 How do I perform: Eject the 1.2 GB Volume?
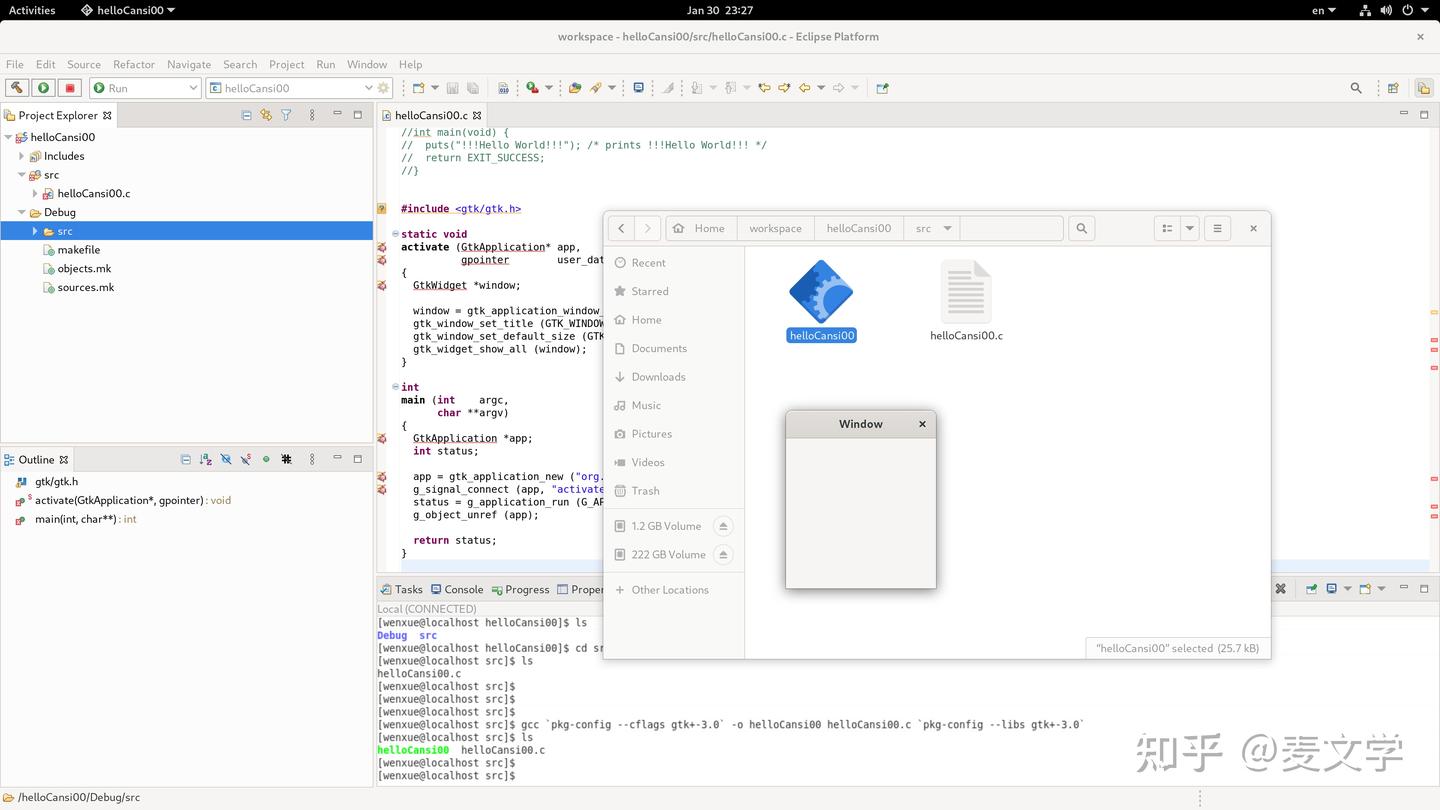click(723, 526)
